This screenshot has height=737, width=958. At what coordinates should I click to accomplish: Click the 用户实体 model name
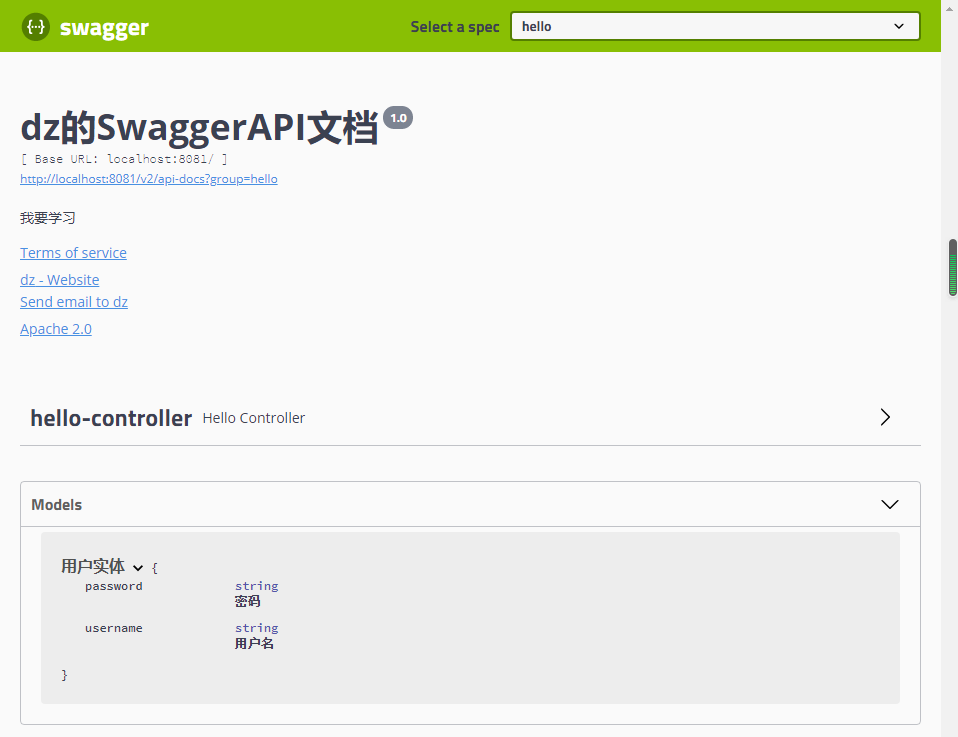point(93,566)
